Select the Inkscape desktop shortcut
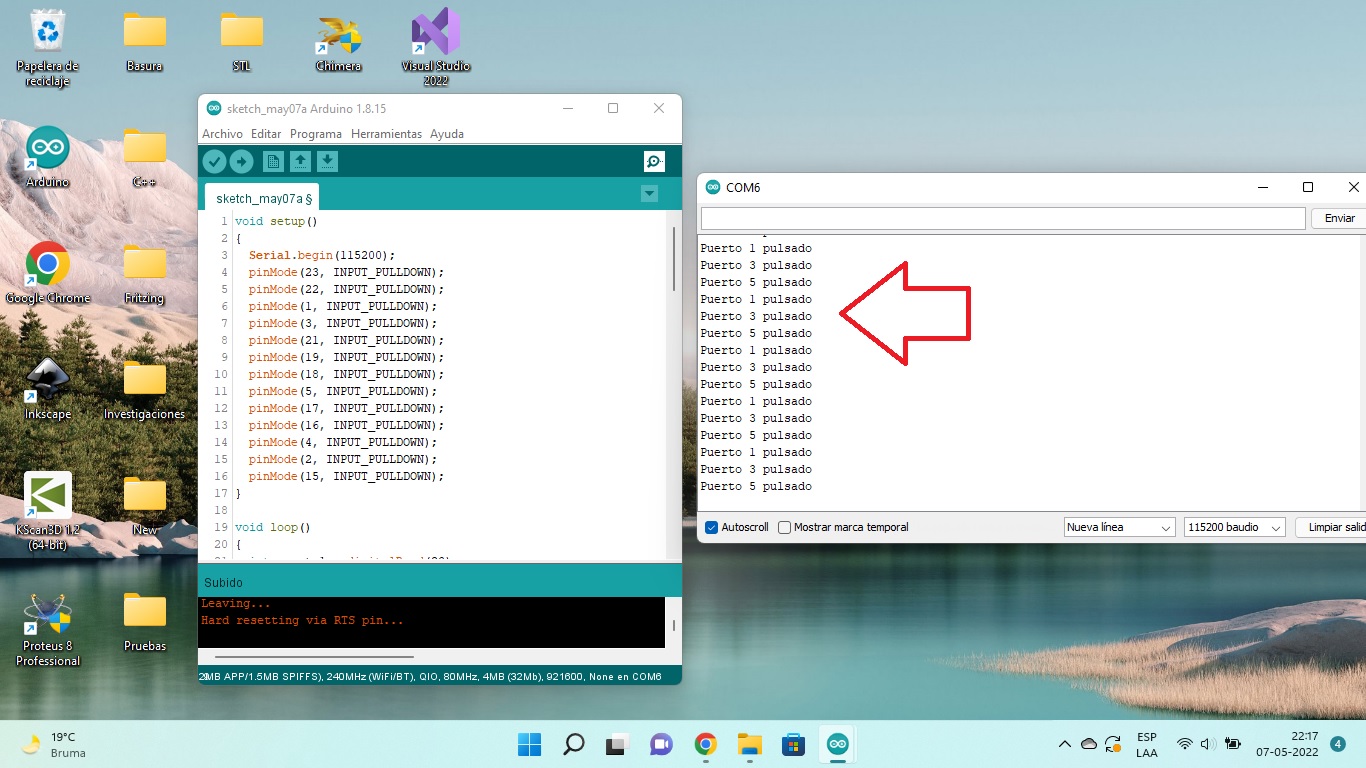 tap(47, 389)
